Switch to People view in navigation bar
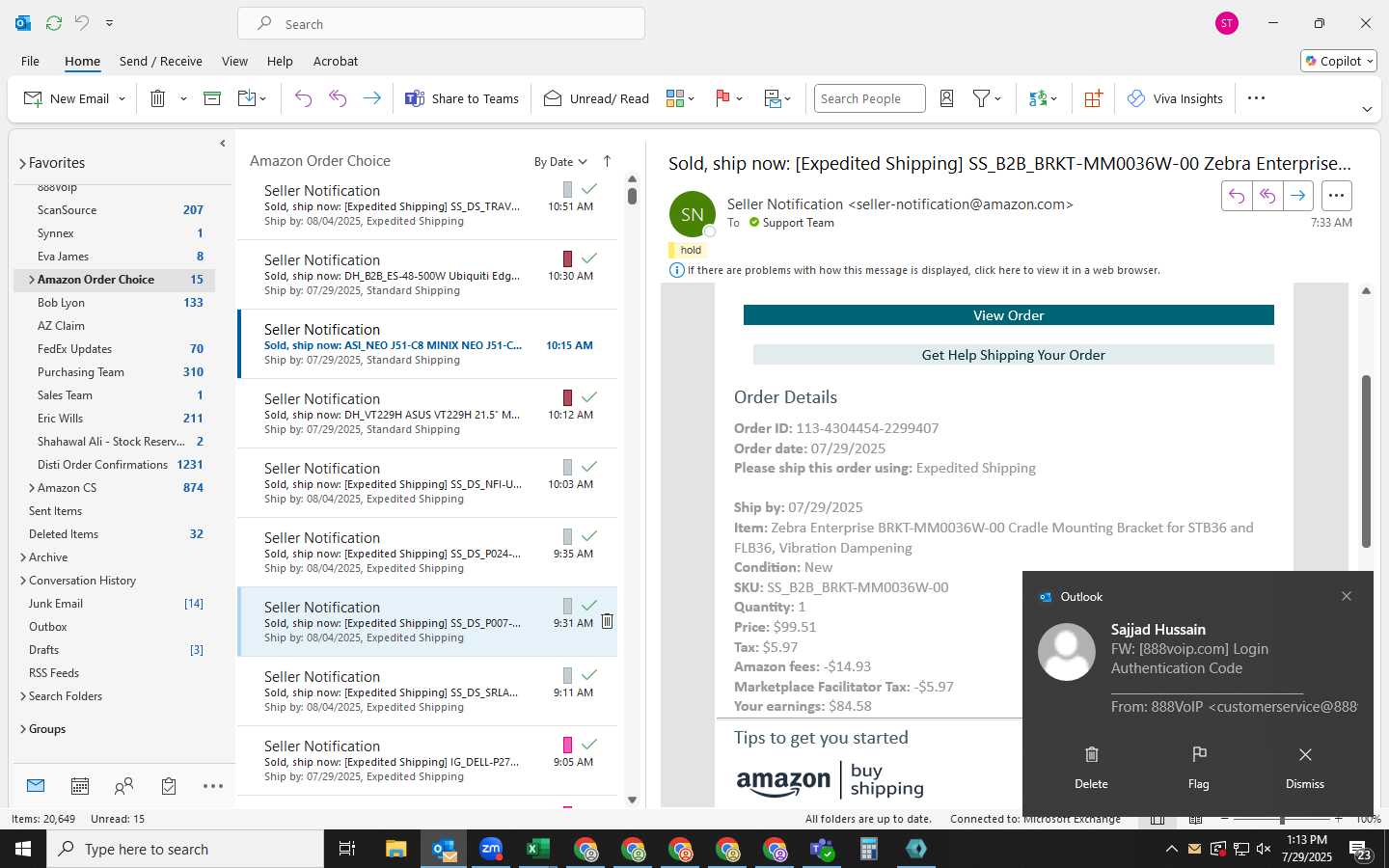Viewport: 1389px width, 868px height. pos(123,786)
